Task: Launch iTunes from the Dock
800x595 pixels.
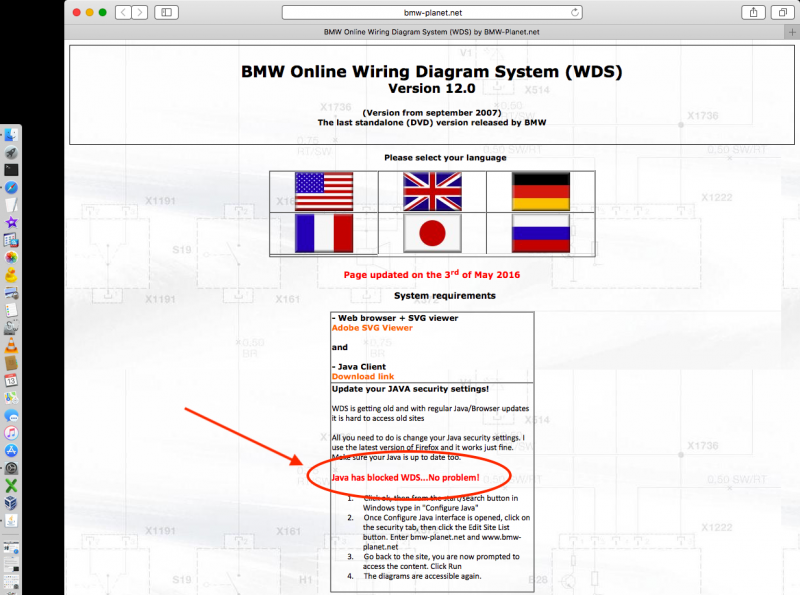Action: (11, 433)
